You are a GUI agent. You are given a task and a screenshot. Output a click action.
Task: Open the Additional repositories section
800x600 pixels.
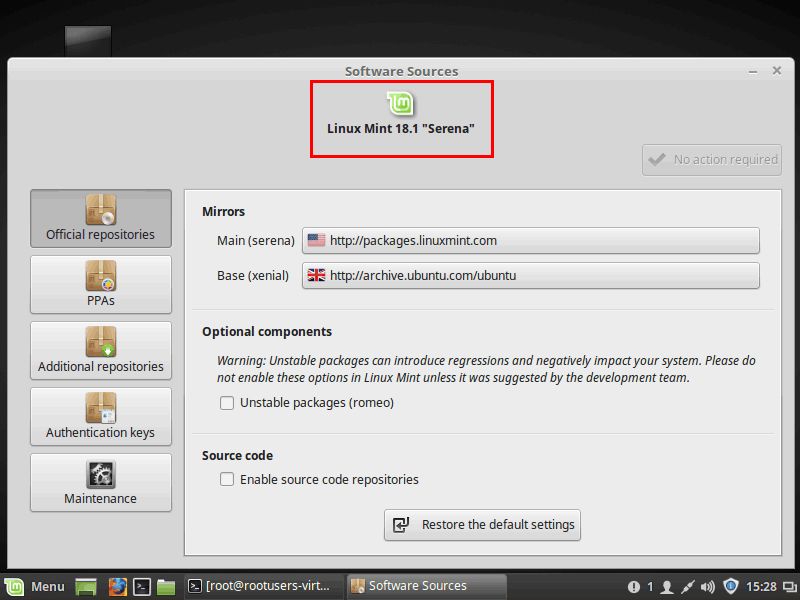click(x=100, y=350)
